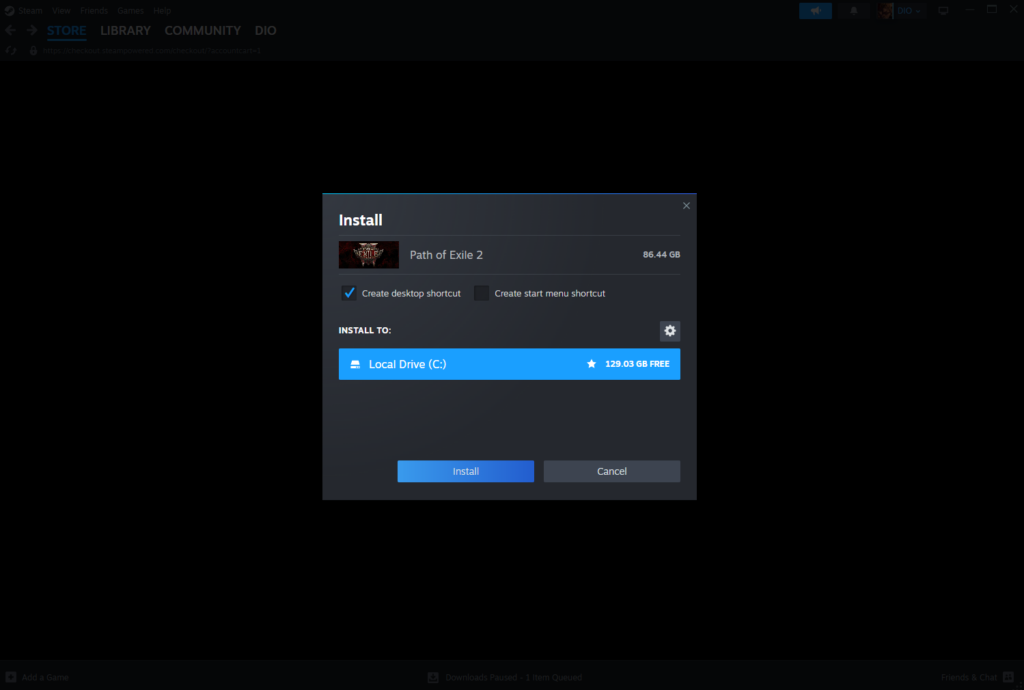Uncheck Create desktop shortcut
Image resolution: width=1024 pixels, height=690 pixels.
click(x=349, y=293)
